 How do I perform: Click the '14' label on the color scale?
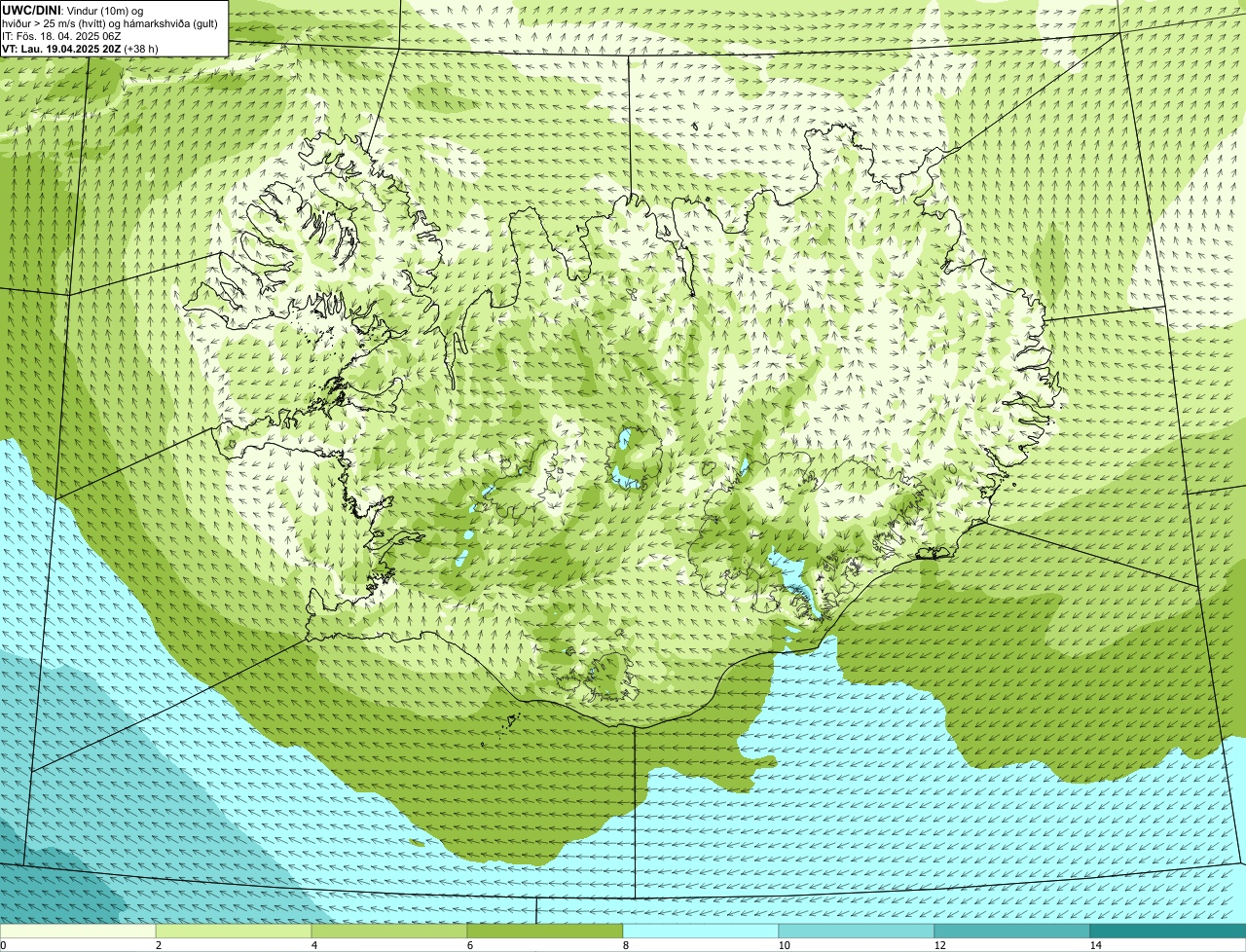tap(1095, 945)
